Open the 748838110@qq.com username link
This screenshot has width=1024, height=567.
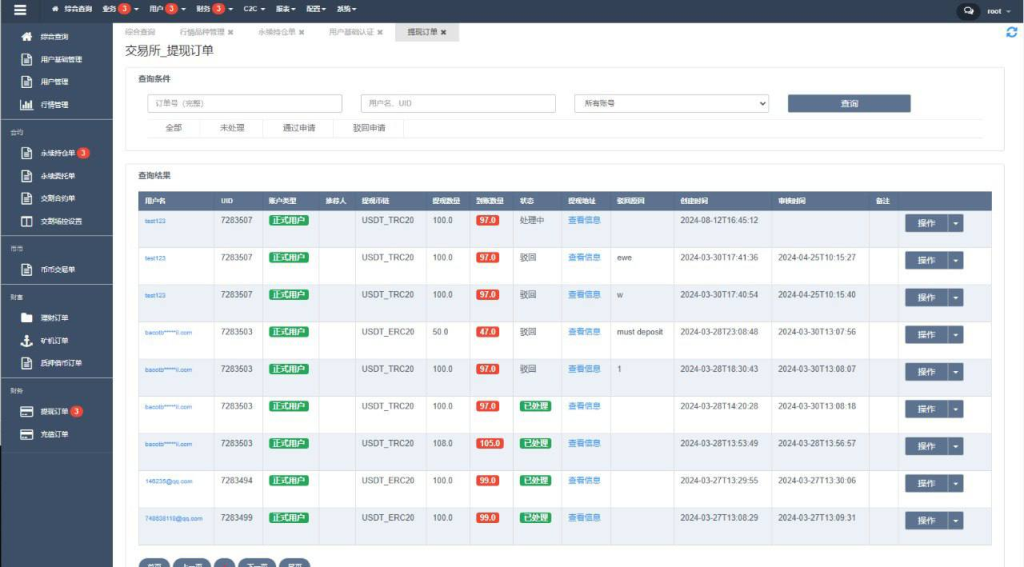[174, 518]
